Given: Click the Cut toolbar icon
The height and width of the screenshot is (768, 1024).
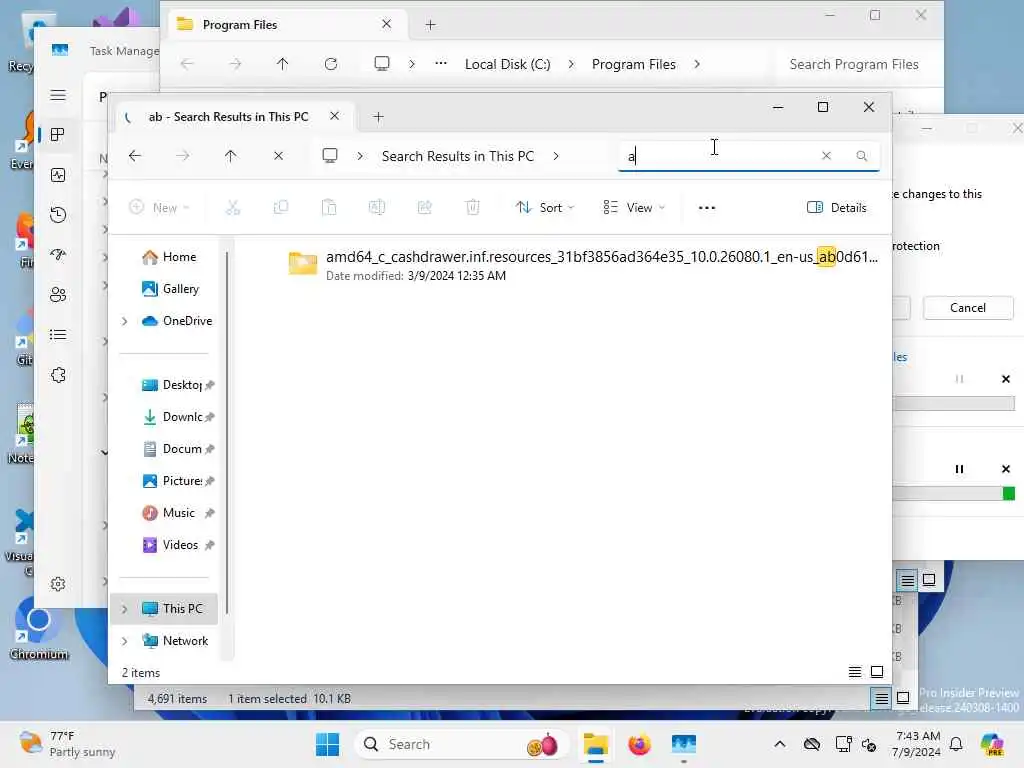Looking at the screenshot, I should coord(232,208).
